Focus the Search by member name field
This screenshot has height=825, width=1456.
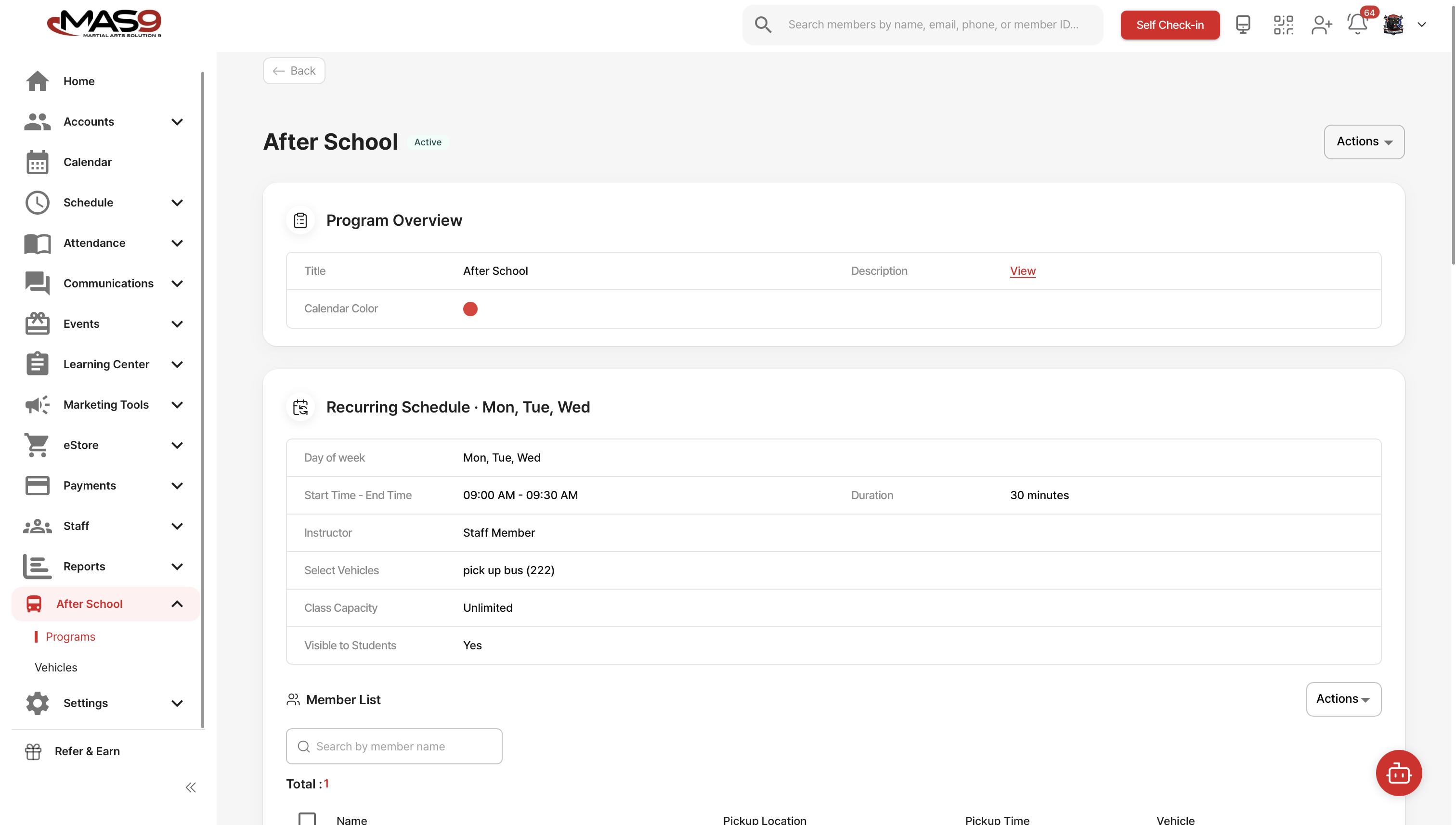point(394,746)
